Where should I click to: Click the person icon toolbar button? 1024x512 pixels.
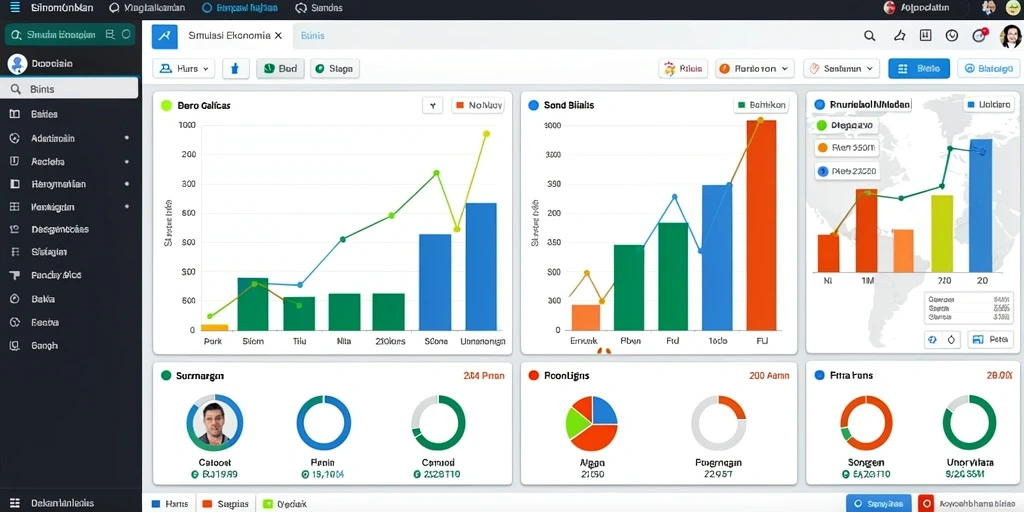point(236,68)
